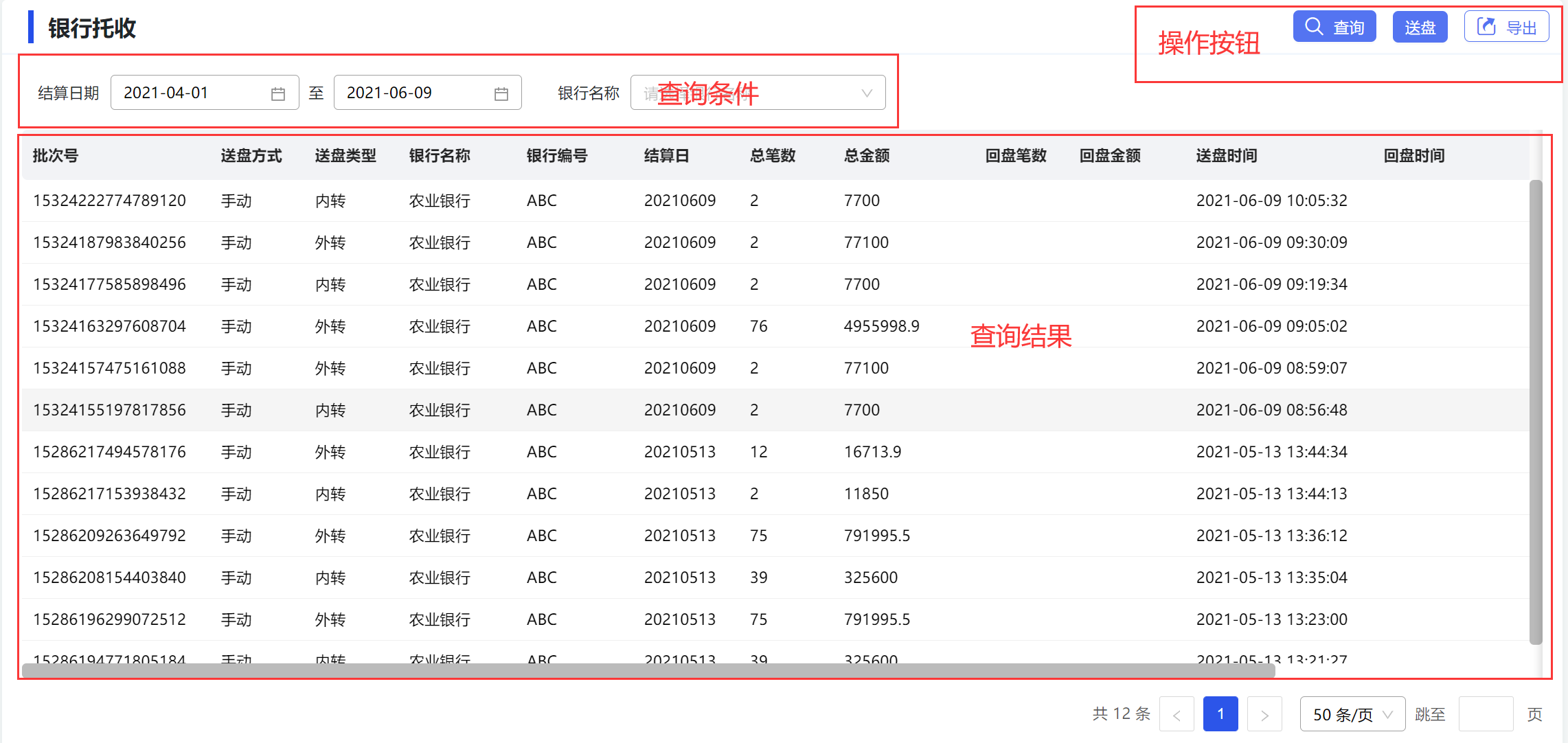Go to next page arrow

1264,714
